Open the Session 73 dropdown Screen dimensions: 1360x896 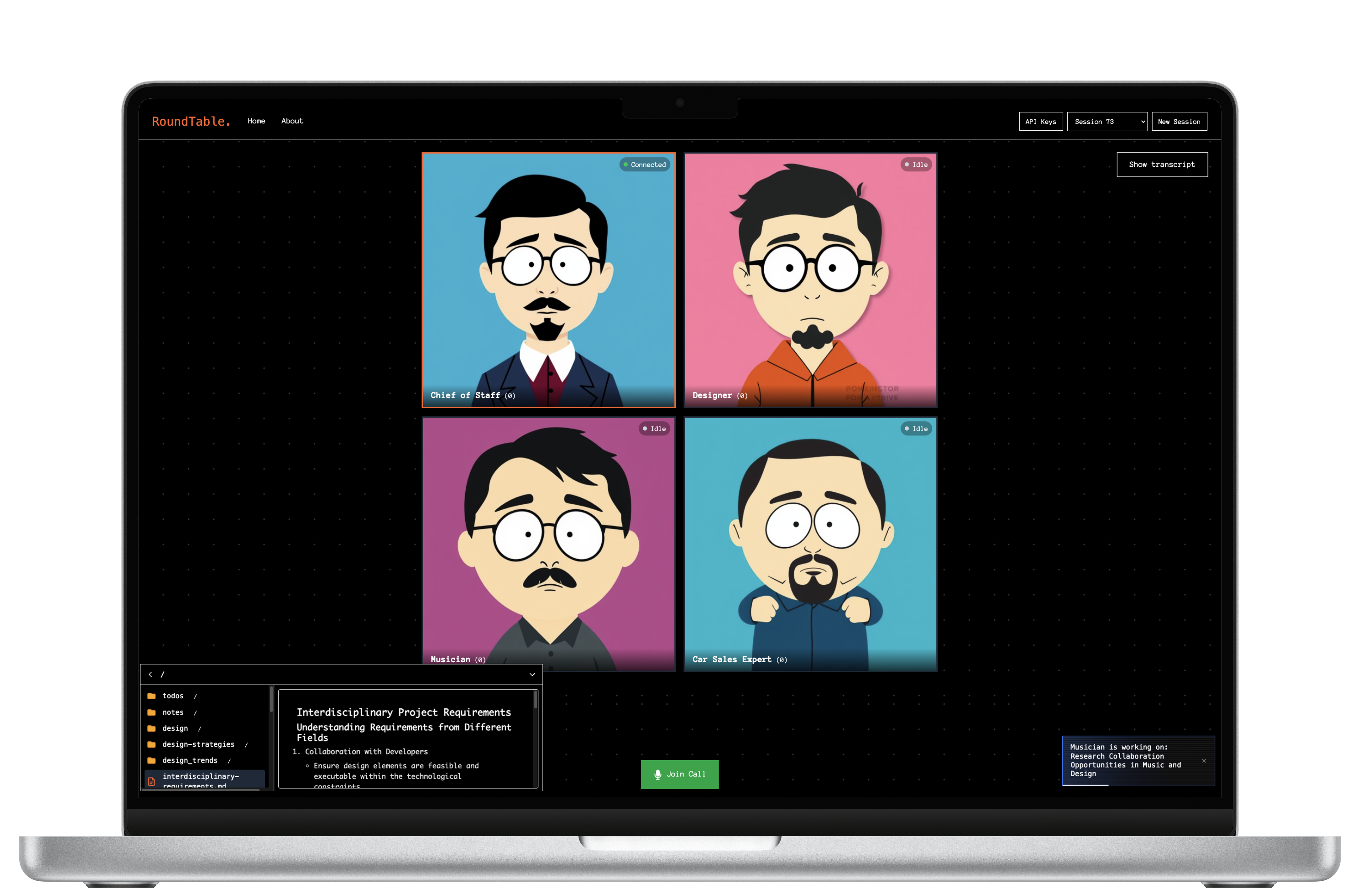pyautogui.click(x=1107, y=122)
